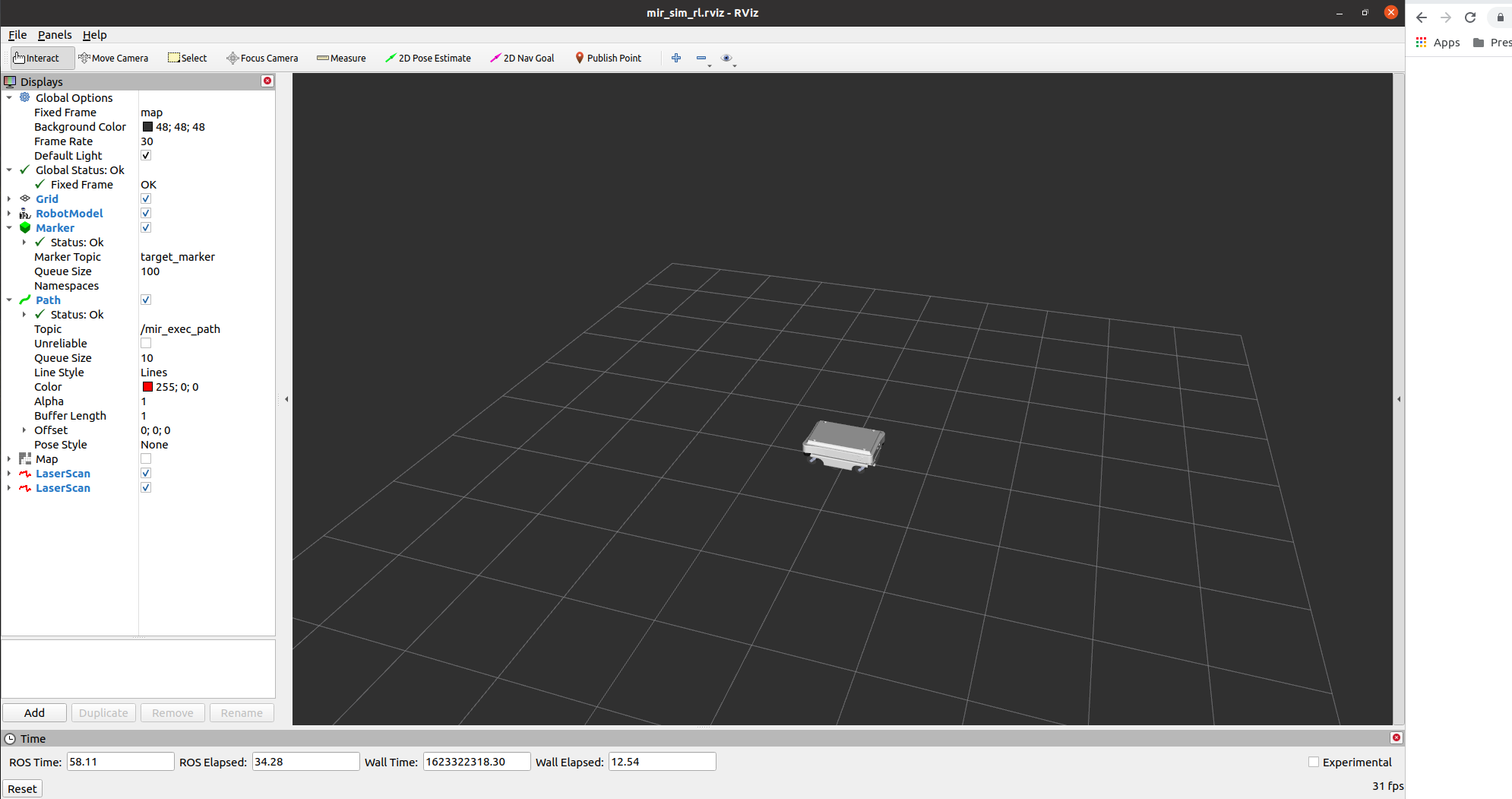Collapse the Marker display node
The height and width of the screenshot is (799, 1512).
click(x=9, y=227)
